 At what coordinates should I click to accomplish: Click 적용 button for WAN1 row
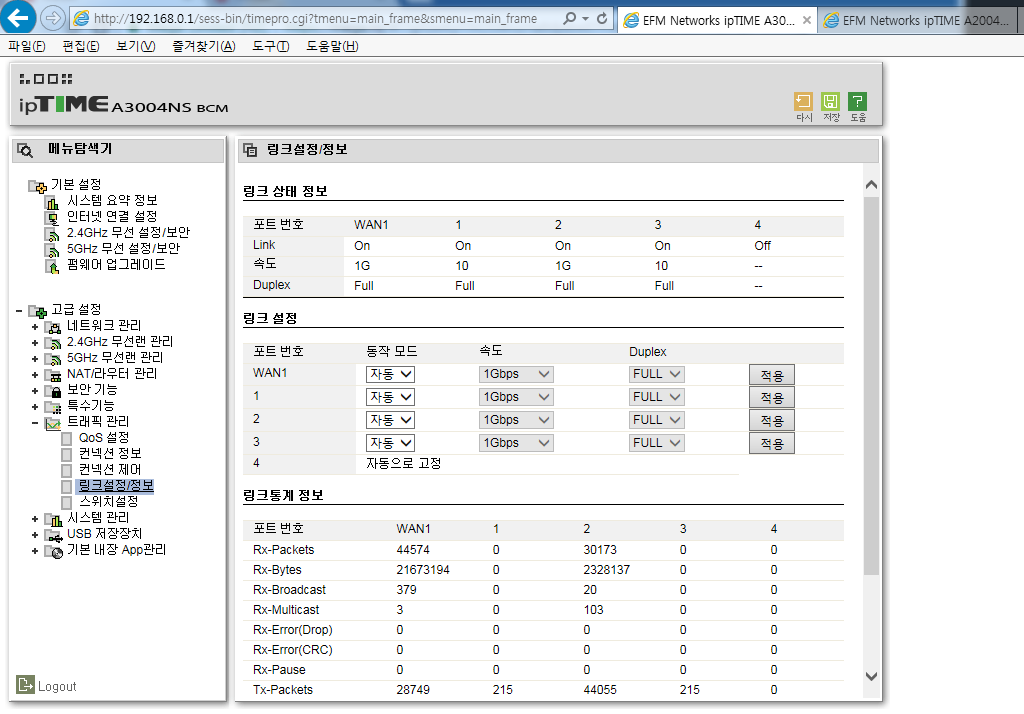[771, 376]
